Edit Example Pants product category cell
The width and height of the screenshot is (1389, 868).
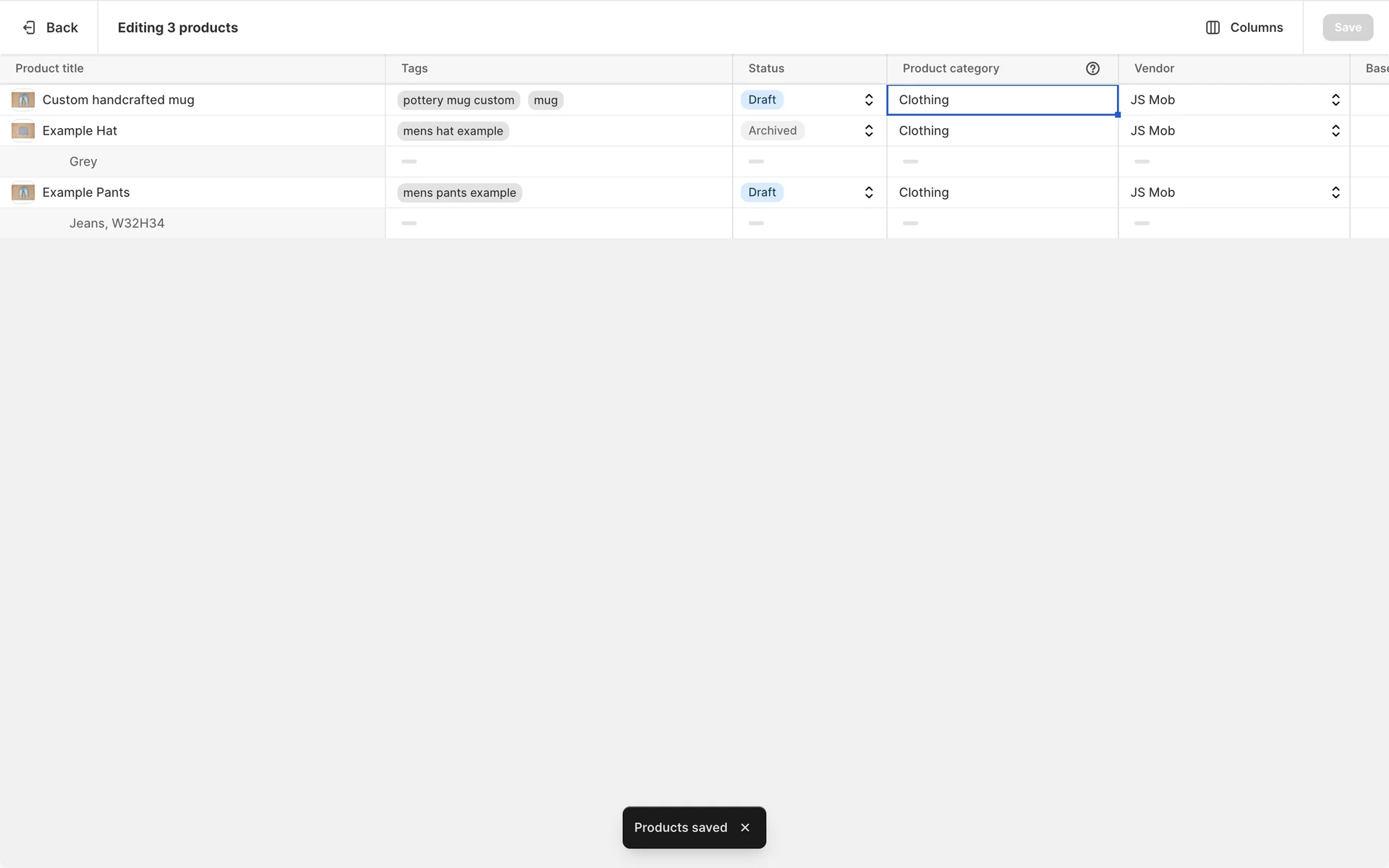[x=1001, y=192]
